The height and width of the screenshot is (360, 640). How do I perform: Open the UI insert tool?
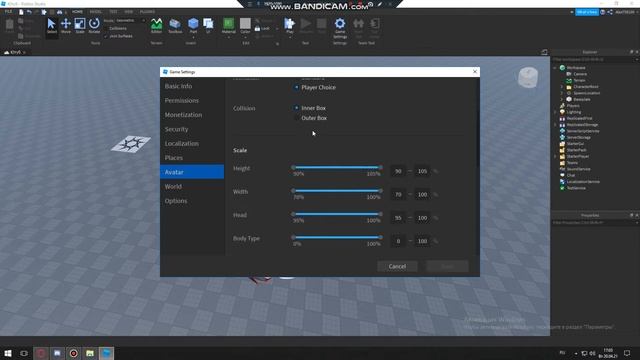pyautogui.click(x=208, y=26)
